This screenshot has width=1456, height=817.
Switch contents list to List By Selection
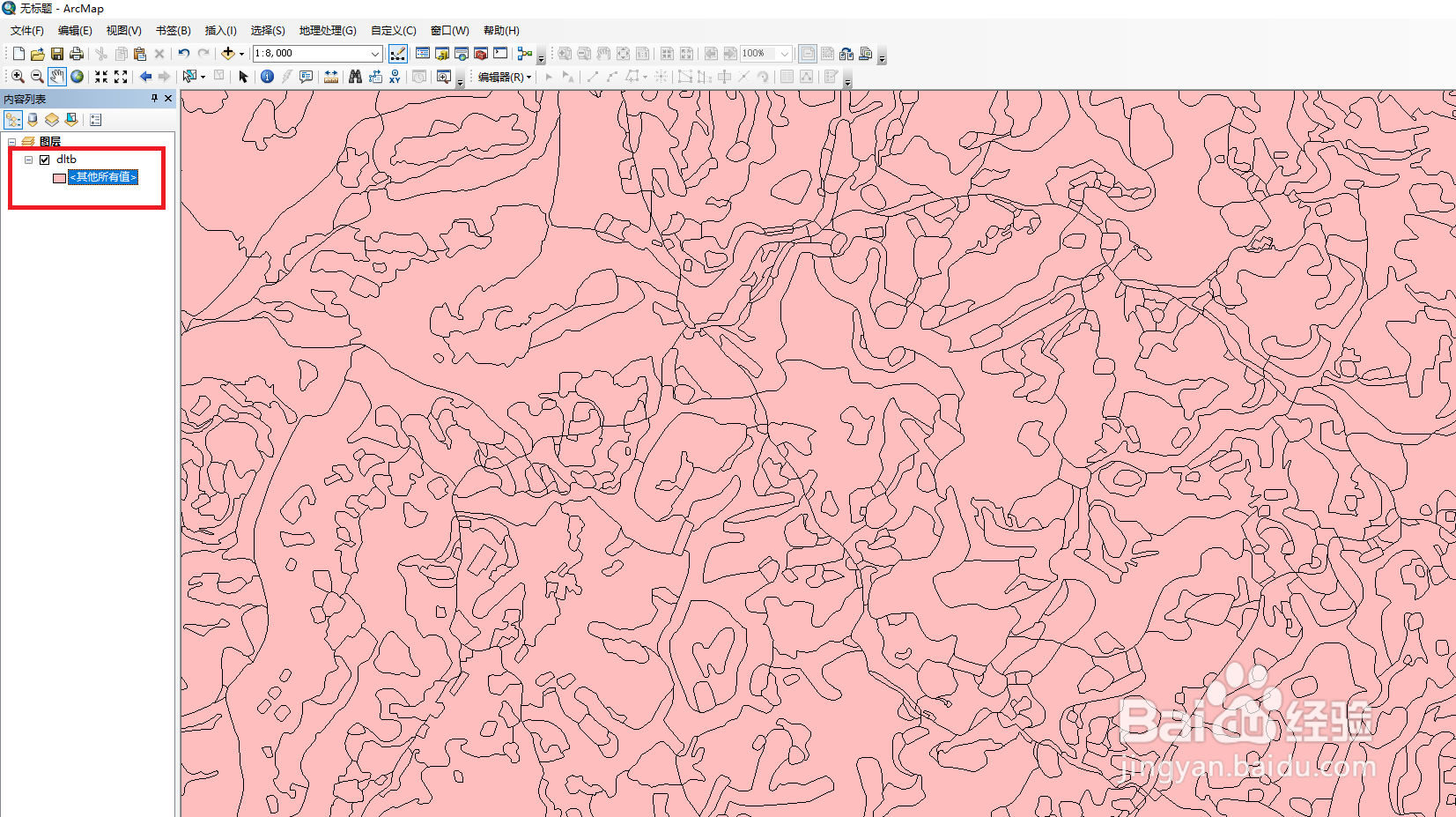(71, 119)
